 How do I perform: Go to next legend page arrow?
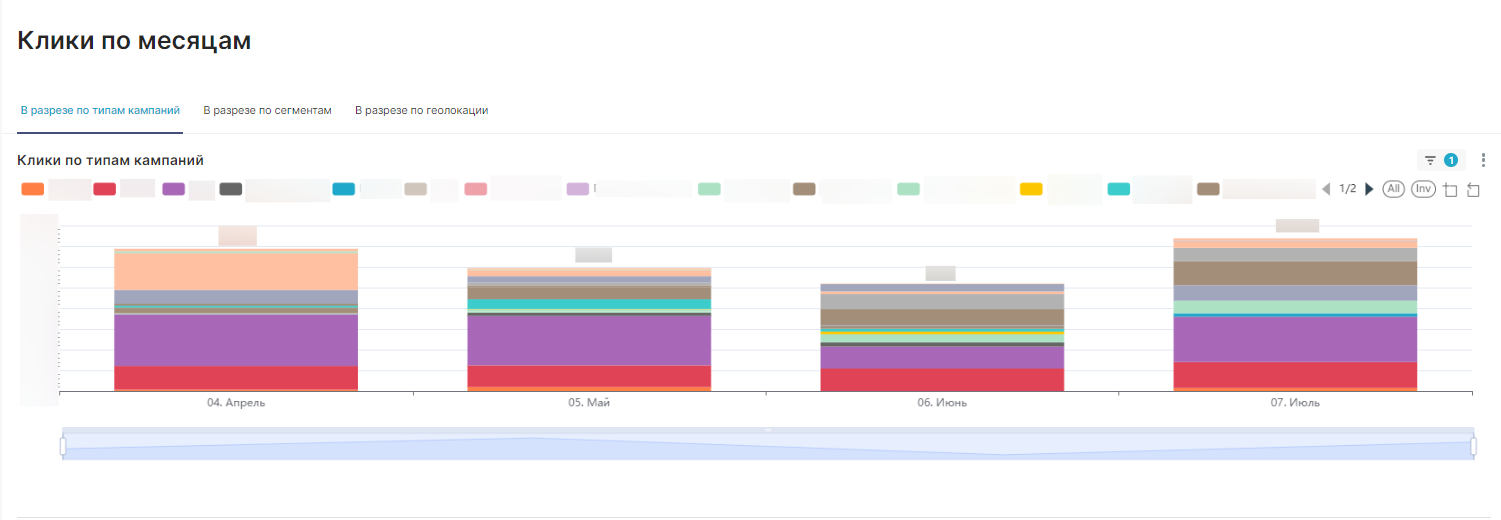tap(1369, 189)
